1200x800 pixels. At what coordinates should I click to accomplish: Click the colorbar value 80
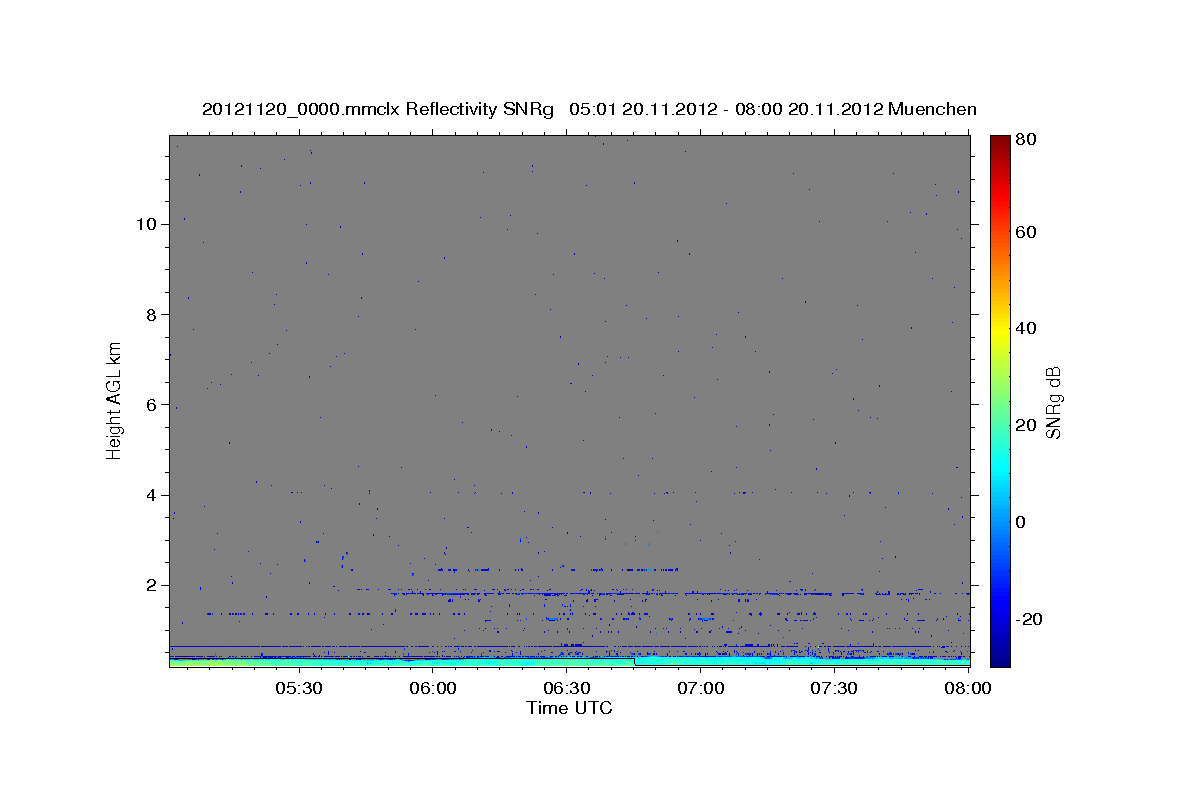coord(1025,140)
